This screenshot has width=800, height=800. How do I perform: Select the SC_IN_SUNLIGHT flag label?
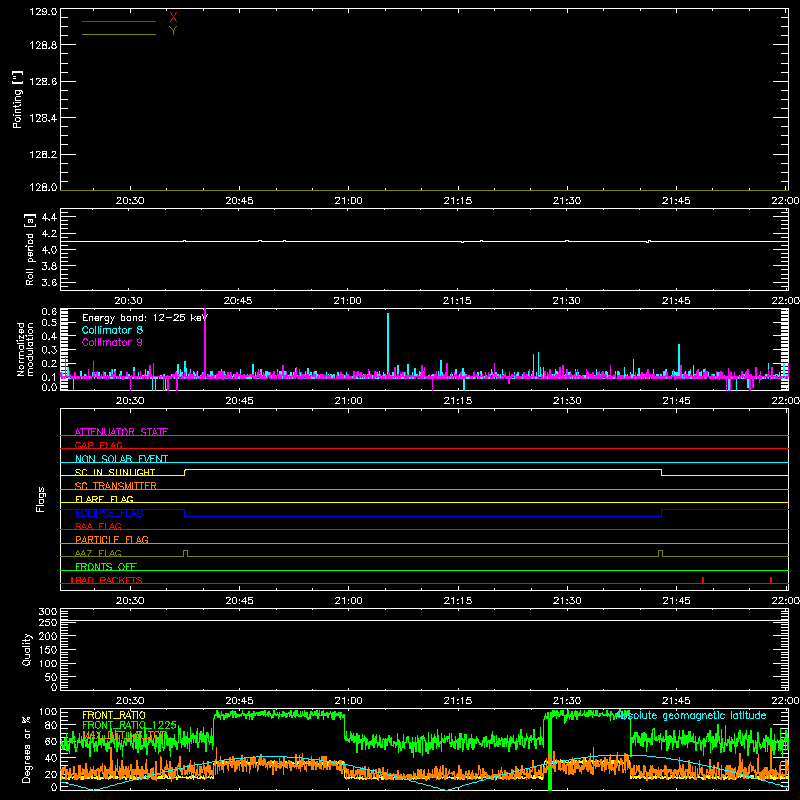coord(115,472)
